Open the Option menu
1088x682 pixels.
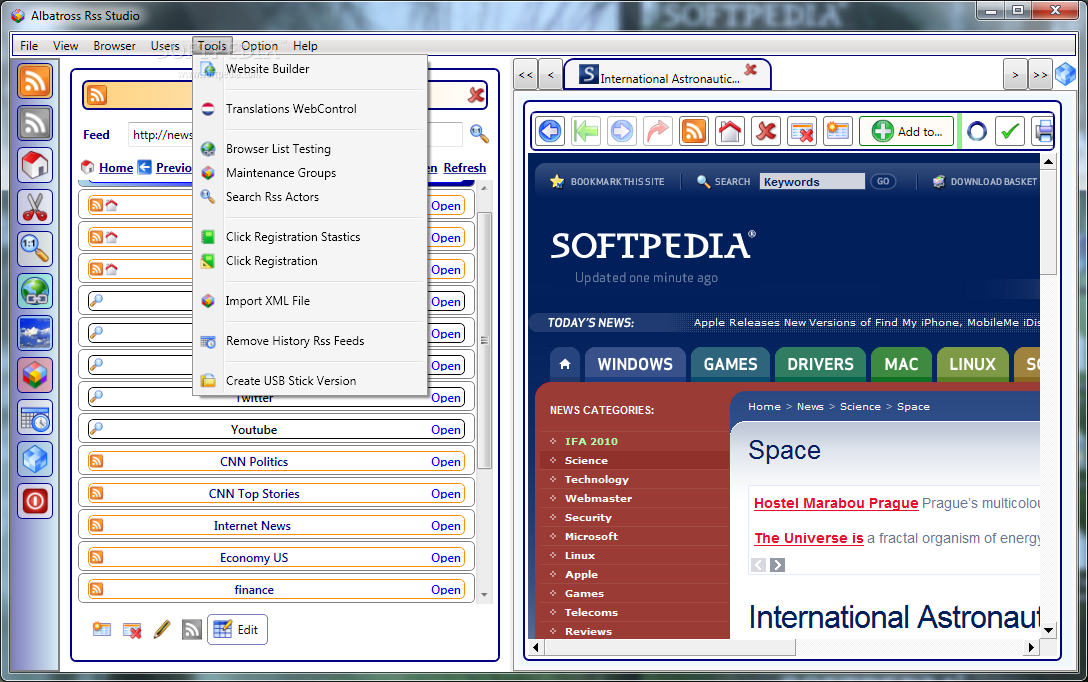[260, 46]
